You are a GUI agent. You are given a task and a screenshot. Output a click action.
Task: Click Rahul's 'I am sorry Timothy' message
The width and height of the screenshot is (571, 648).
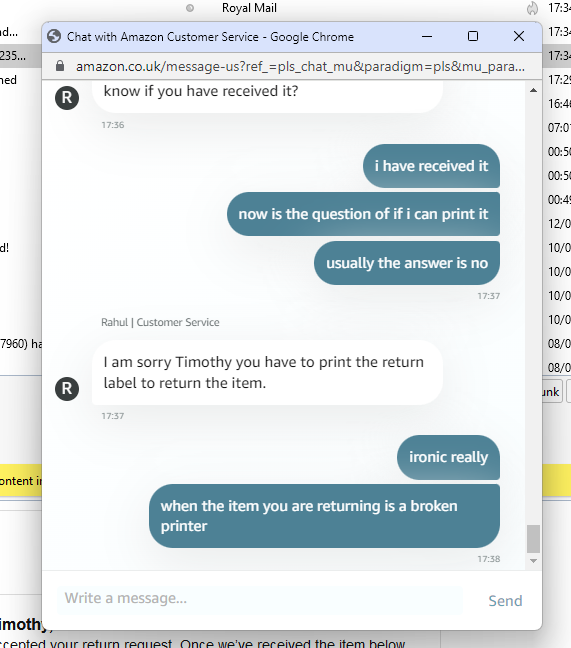pyautogui.click(x=267, y=372)
